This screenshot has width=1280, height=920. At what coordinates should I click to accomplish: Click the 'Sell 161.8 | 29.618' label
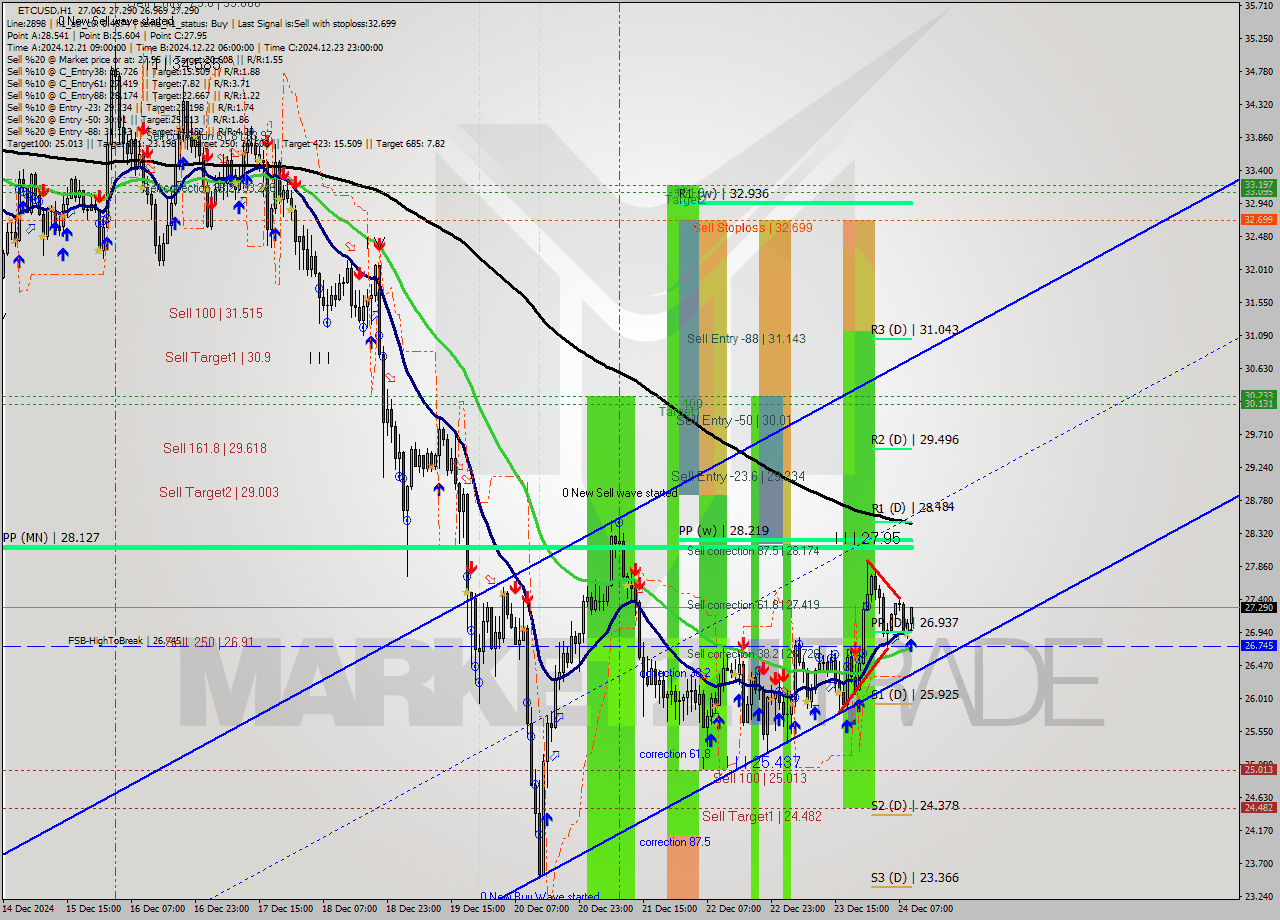click(215, 448)
